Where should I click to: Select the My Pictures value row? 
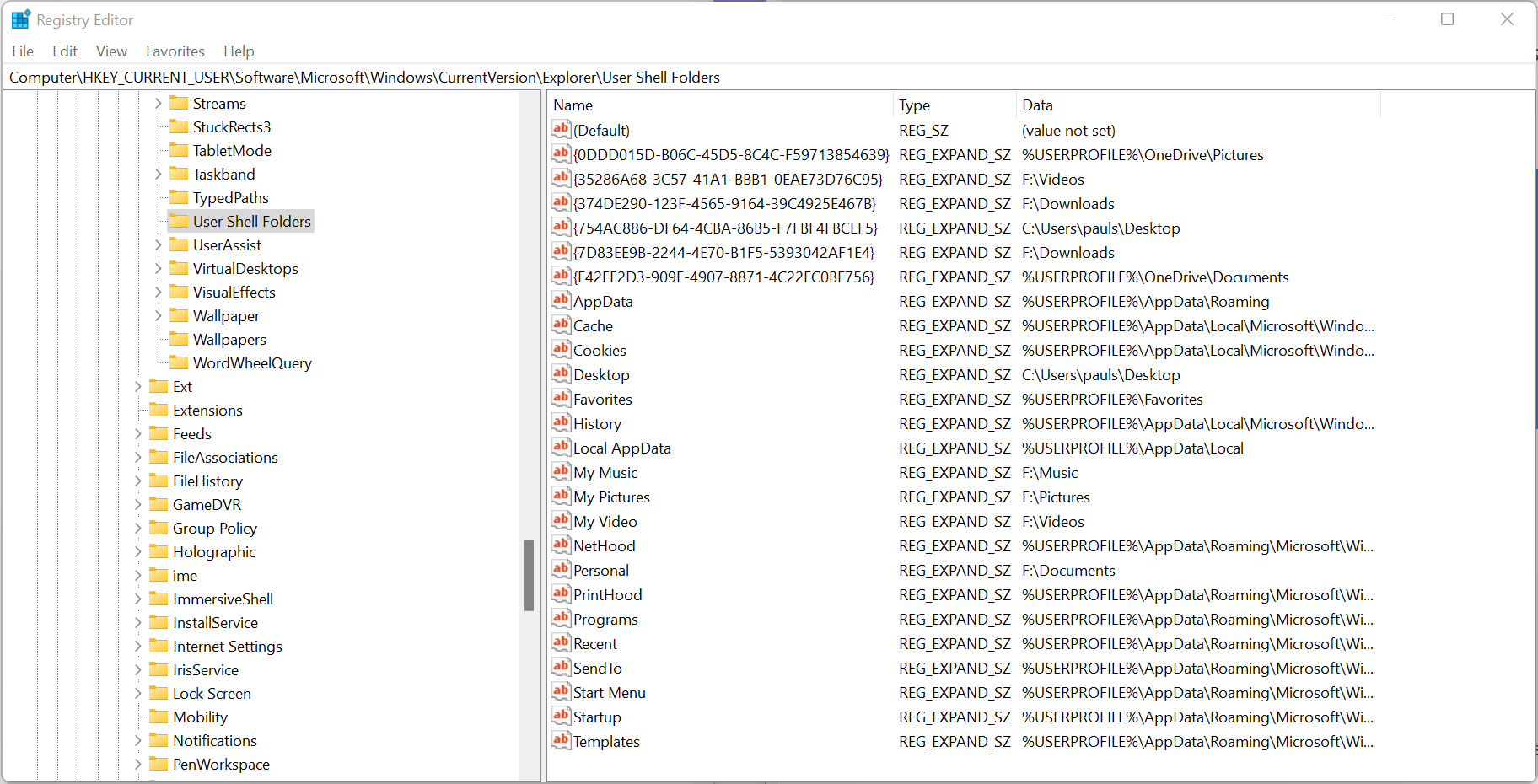(611, 497)
